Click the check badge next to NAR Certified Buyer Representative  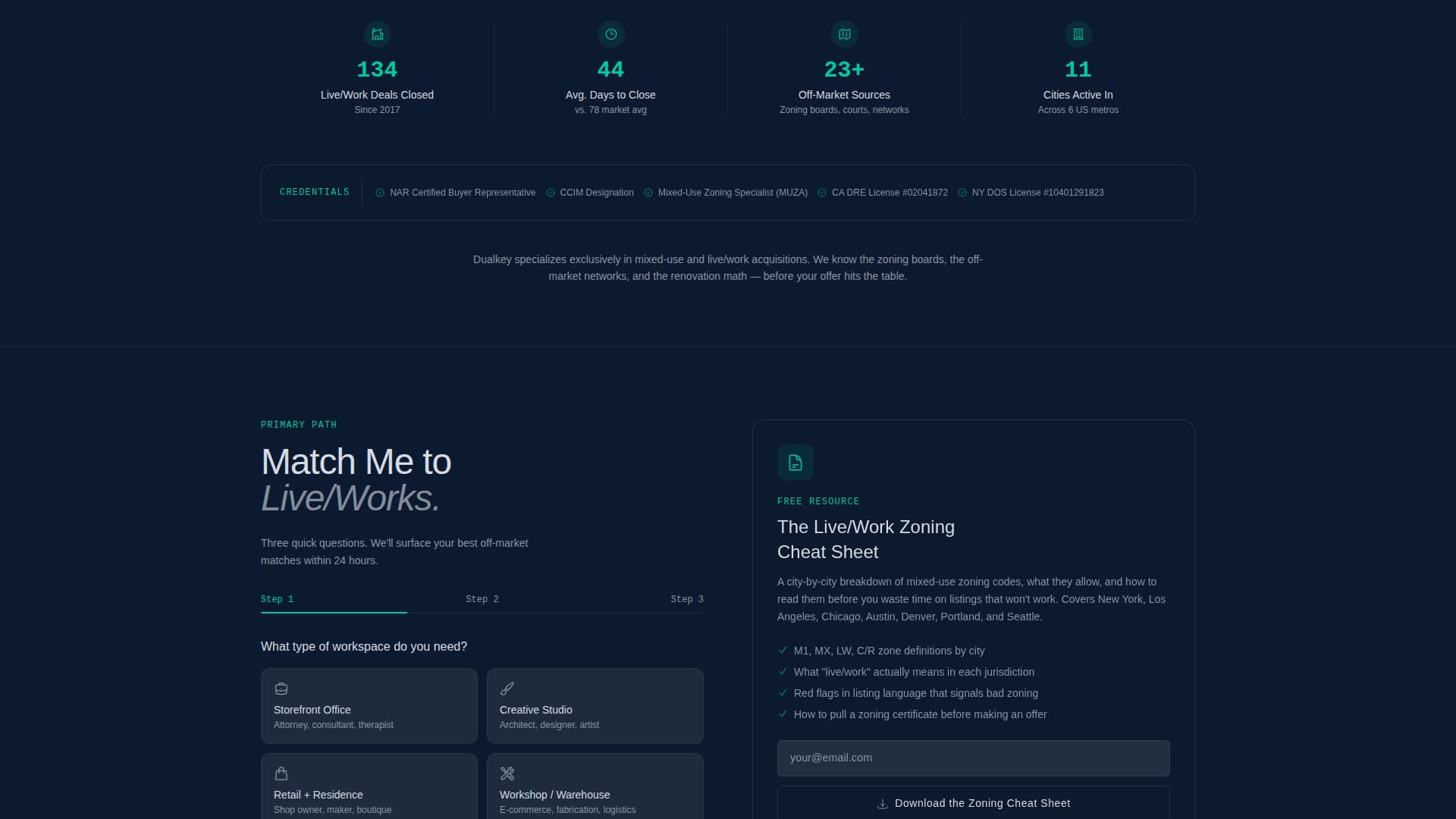point(379,193)
